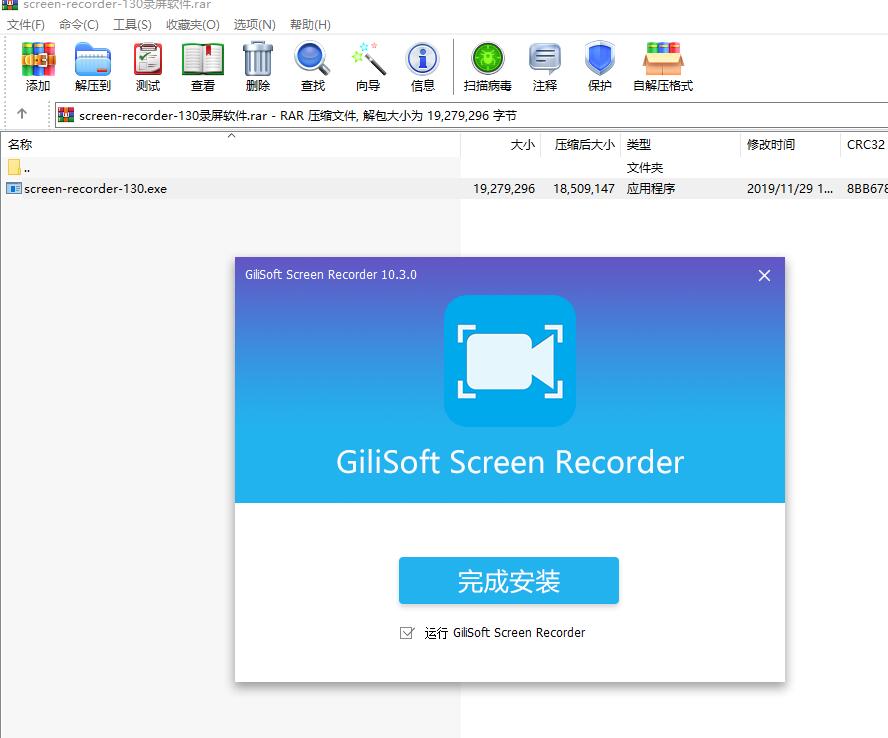Click the 保护 (Protect) shield icon

click(600, 59)
